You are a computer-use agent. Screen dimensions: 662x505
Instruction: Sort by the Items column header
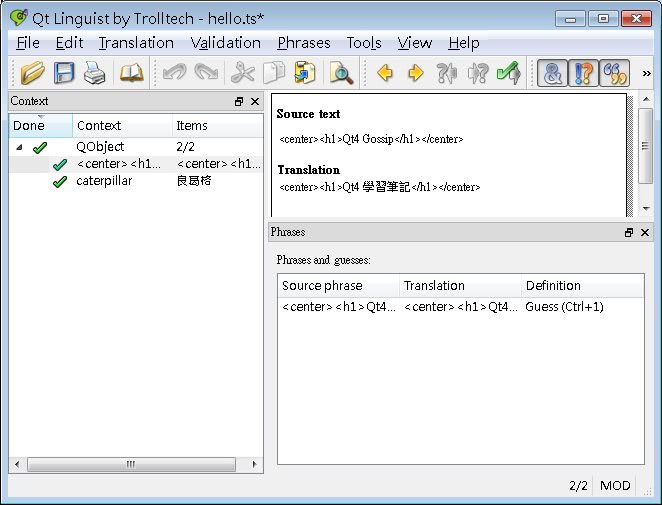point(217,125)
